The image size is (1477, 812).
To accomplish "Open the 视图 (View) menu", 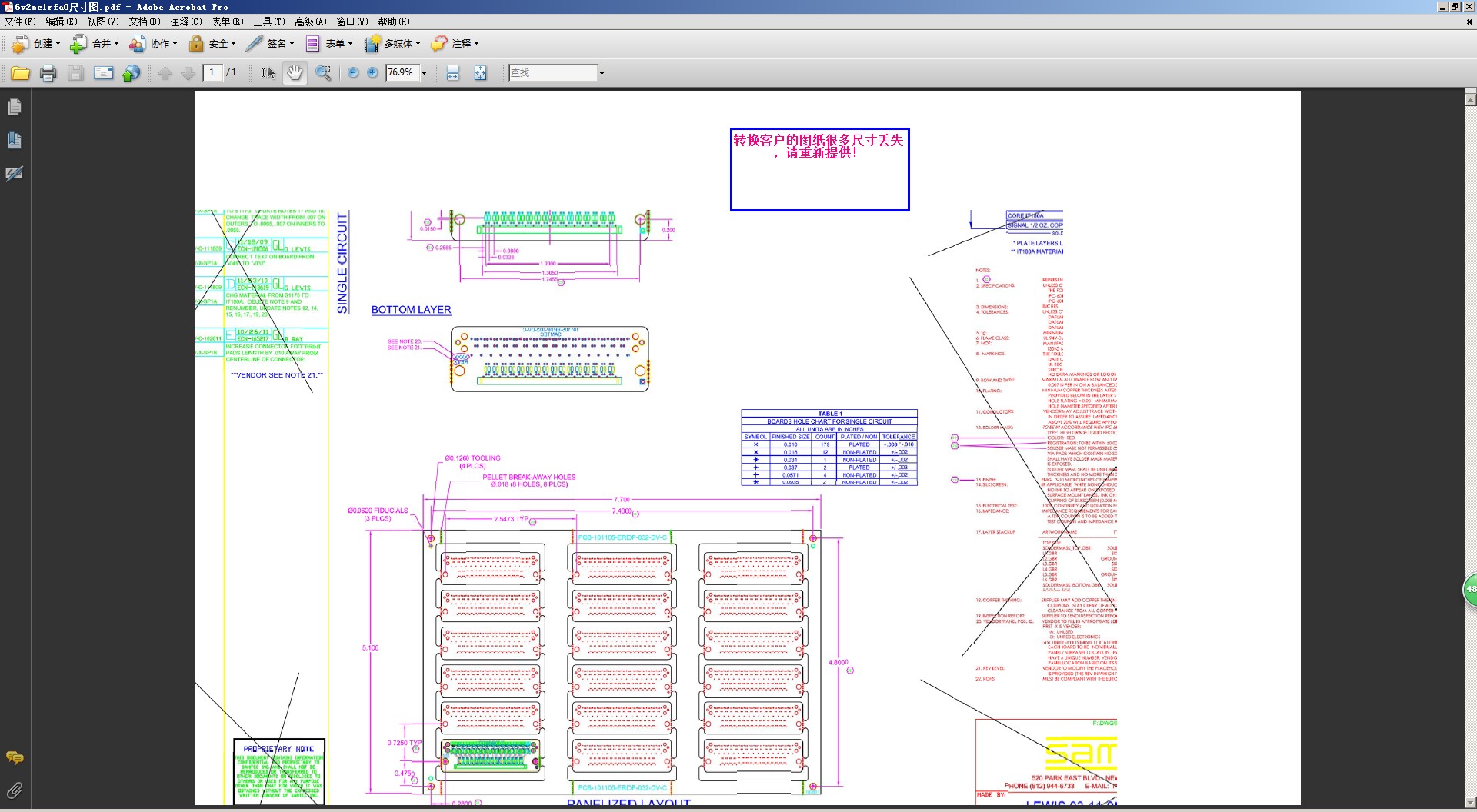I will click(x=102, y=22).
